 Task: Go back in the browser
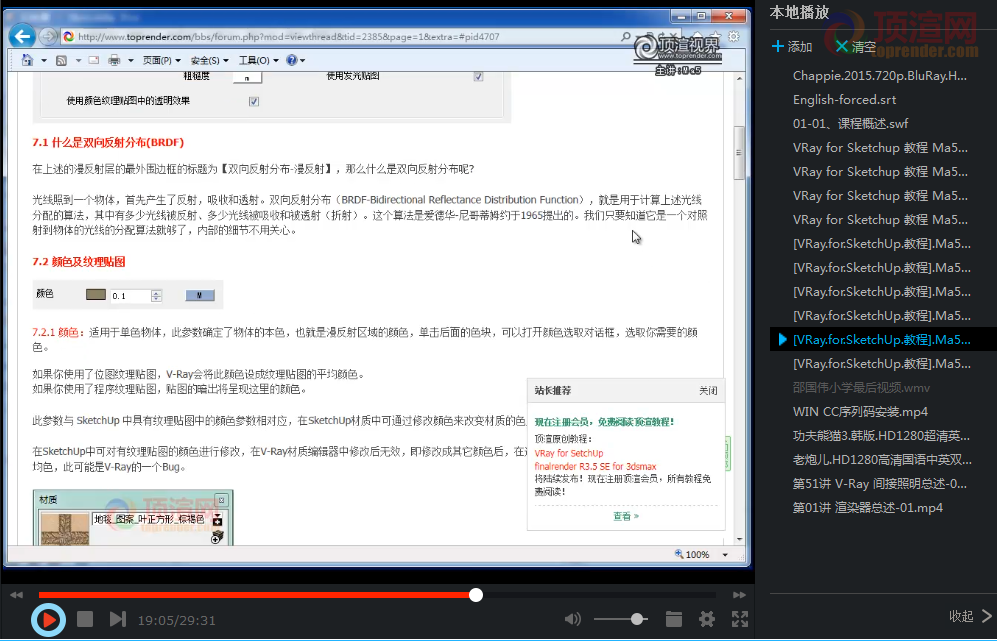(22, 36)
